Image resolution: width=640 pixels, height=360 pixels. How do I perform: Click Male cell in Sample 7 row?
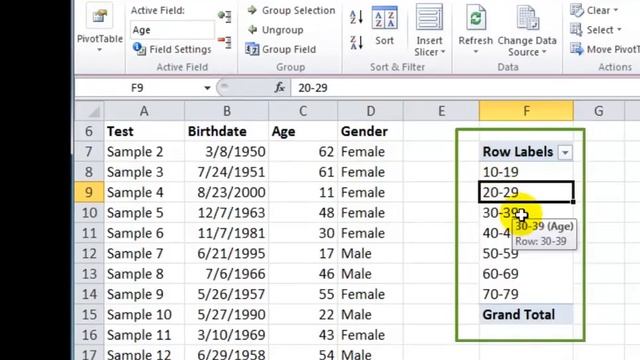coord(370,253)
